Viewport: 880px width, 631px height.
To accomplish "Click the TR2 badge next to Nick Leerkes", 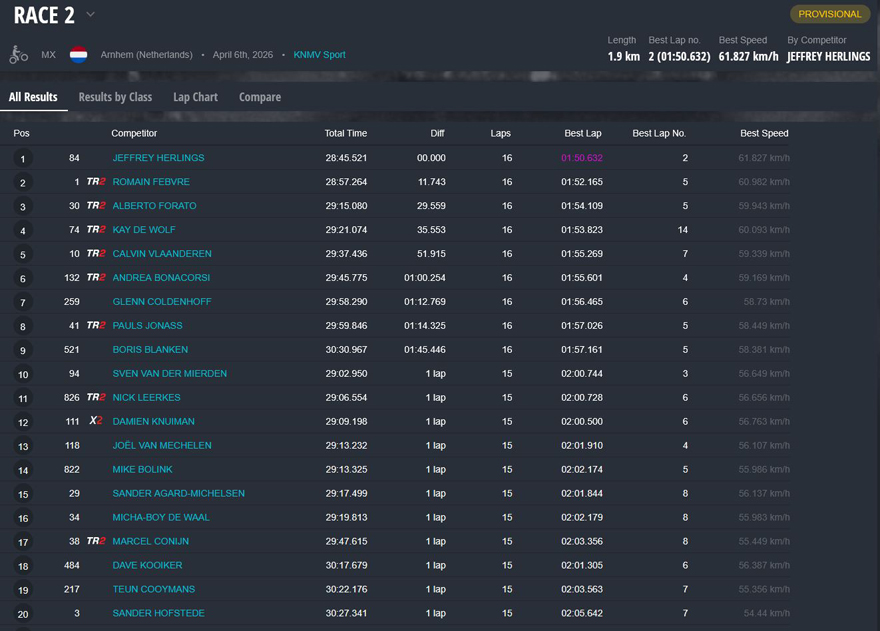I will tap(96, 398).
